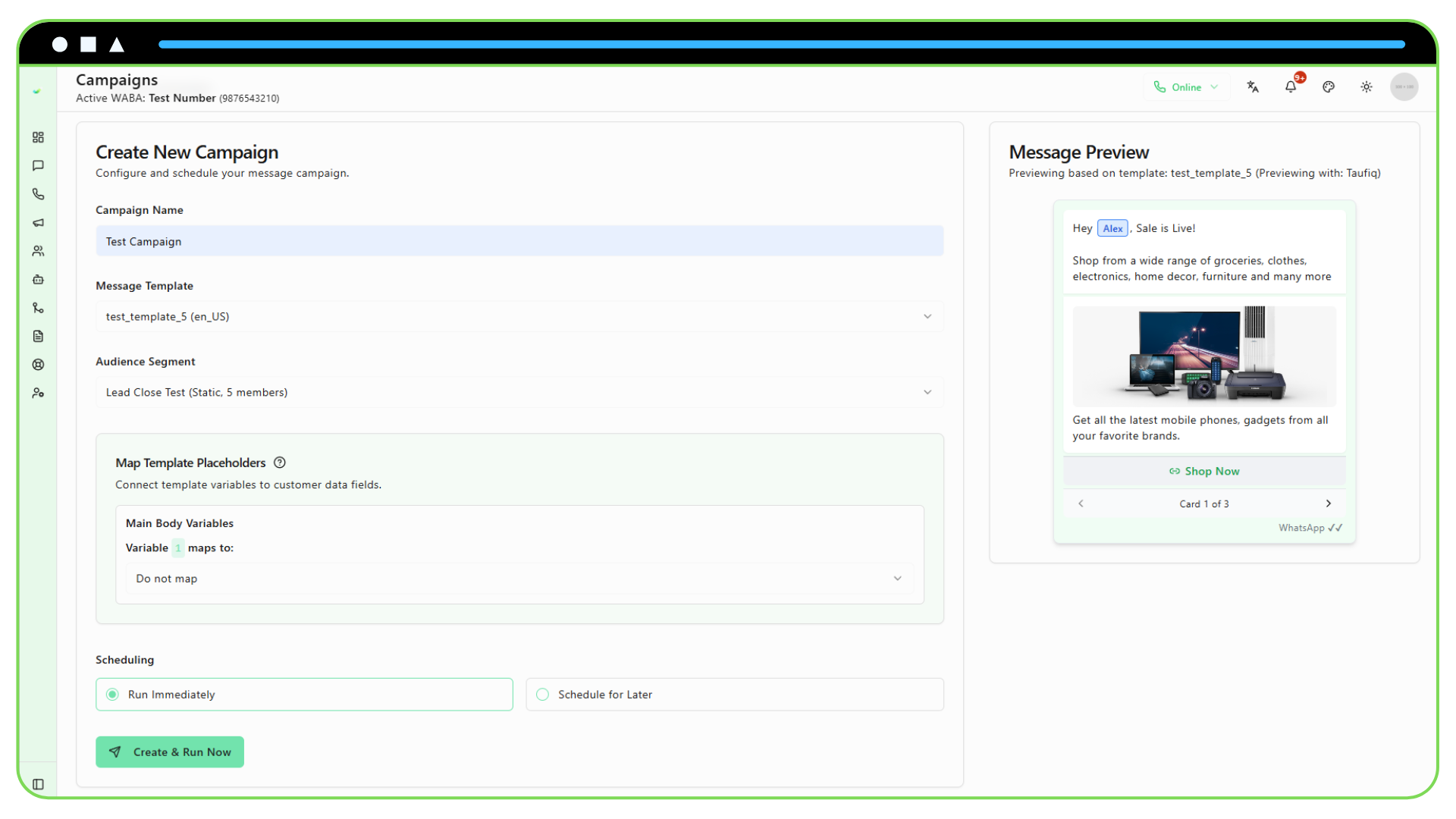Select the Run Immediately radio option
This screenshot has height=819, width=1456.
(304, 695)
